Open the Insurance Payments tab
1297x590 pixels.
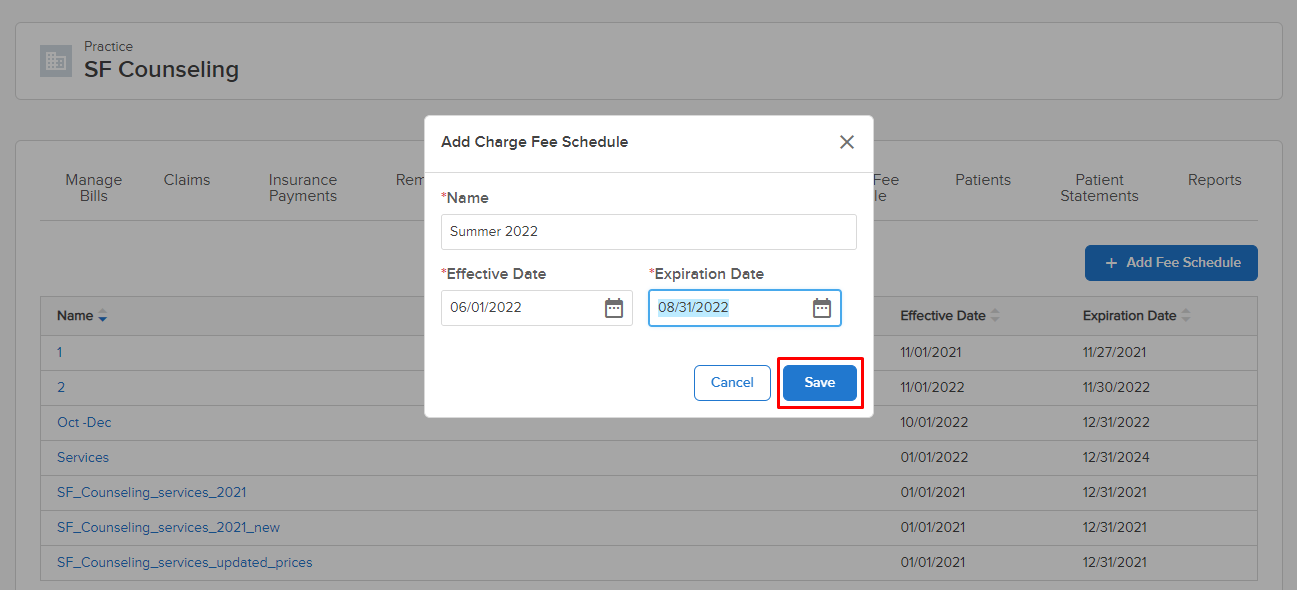click(x=302, y=188)
